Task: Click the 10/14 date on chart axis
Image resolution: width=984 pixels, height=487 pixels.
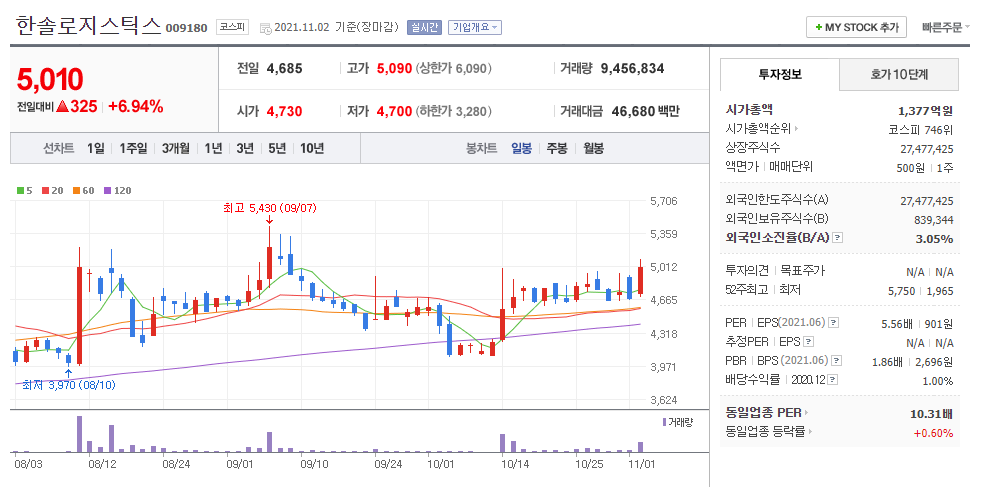Action: tap(515, 464)
